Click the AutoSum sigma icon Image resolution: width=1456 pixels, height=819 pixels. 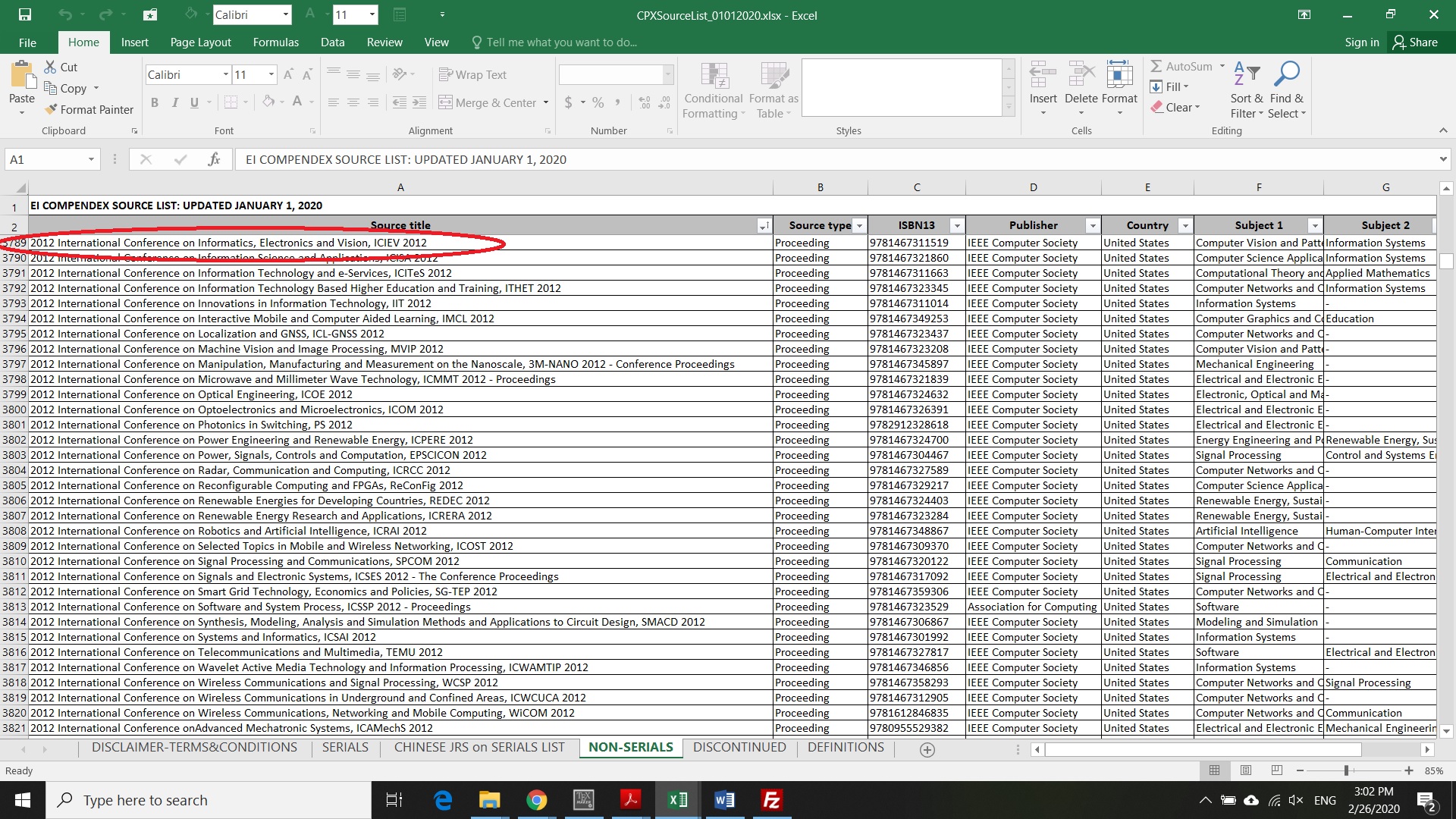click(x=1156, y=67)
